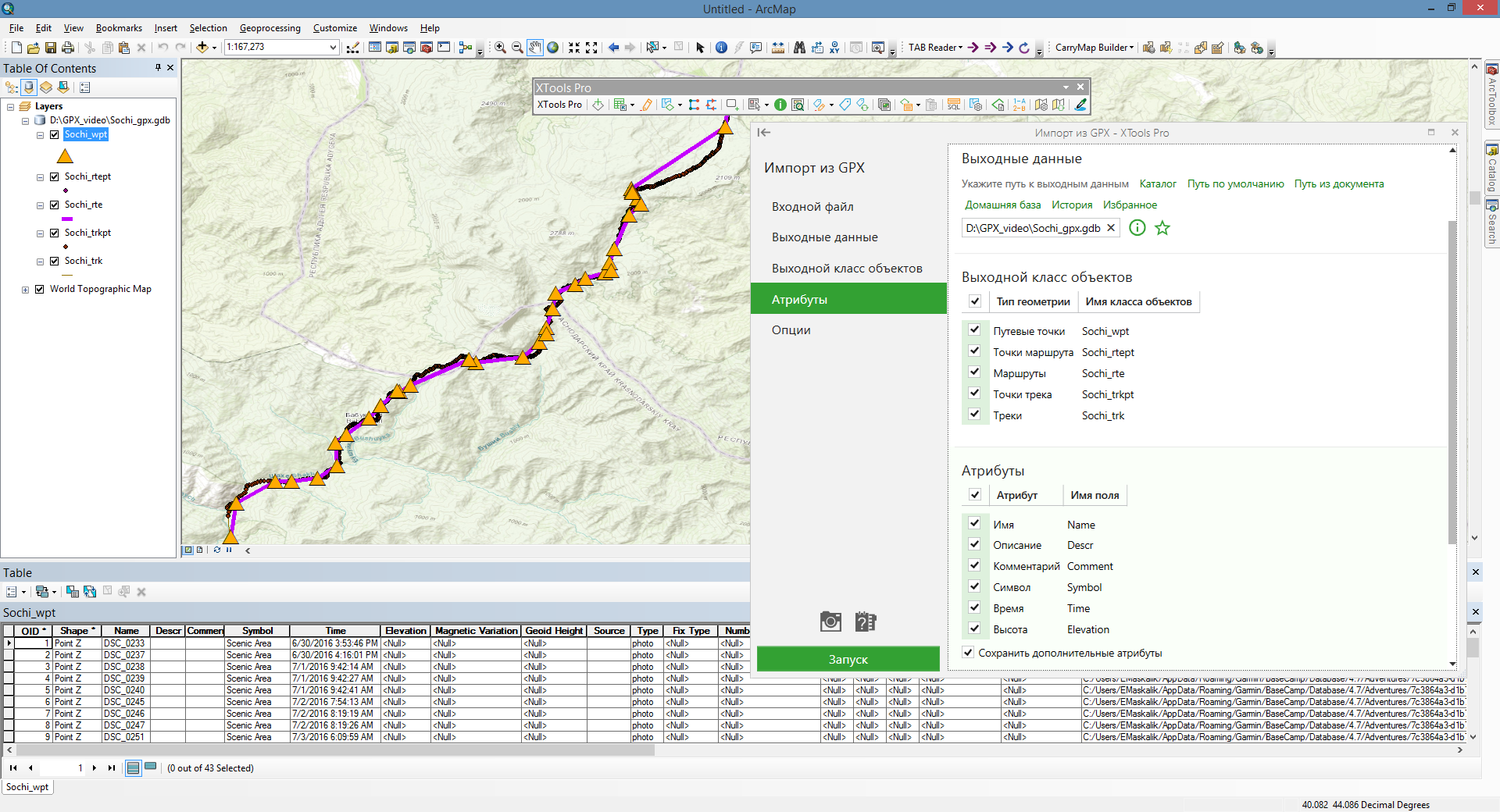Collapse the Sochi_wpt layer legend
The height and width of the screenshot is (812, 1500).
(41, 135)
